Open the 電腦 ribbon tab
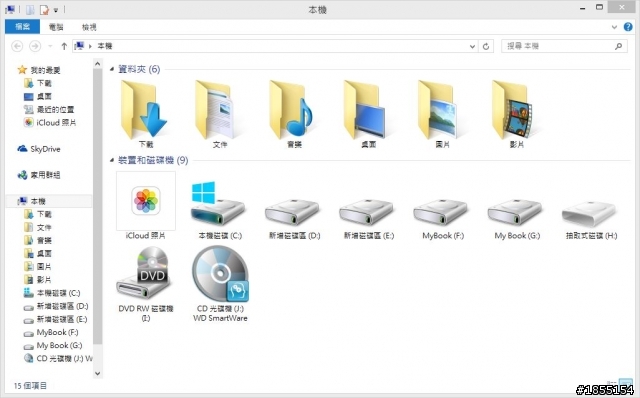The height and width of the screenshot is (398, 640). pyautogui.click(x=56, y=27)
